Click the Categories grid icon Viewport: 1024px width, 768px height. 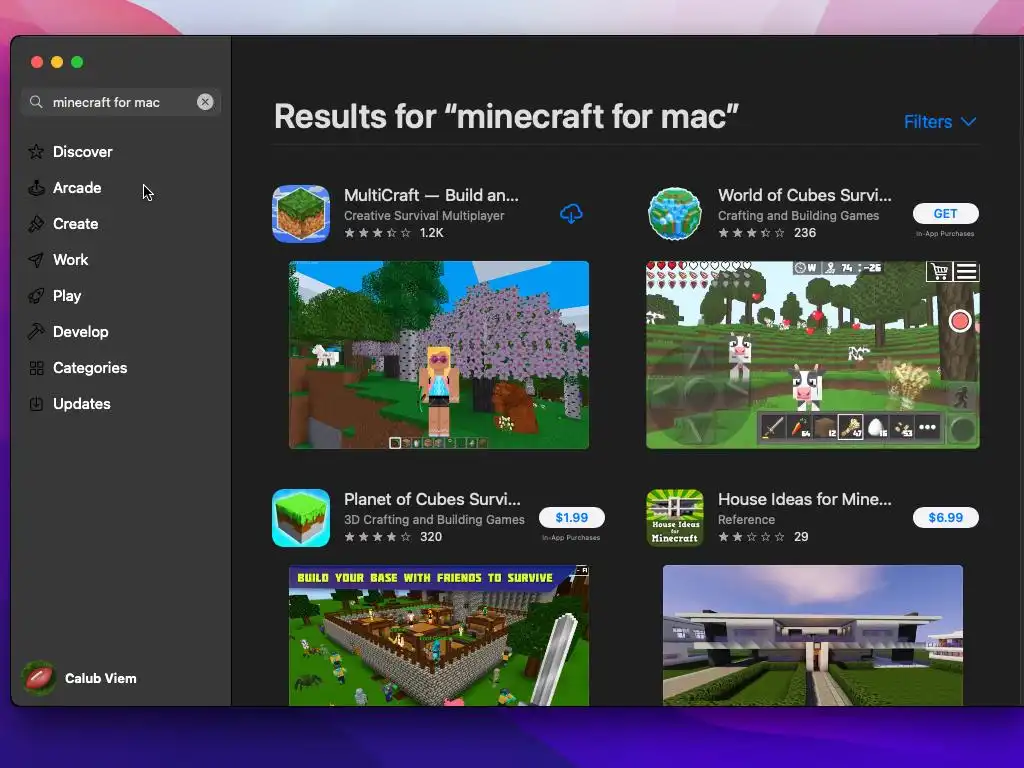coord(36,368)
